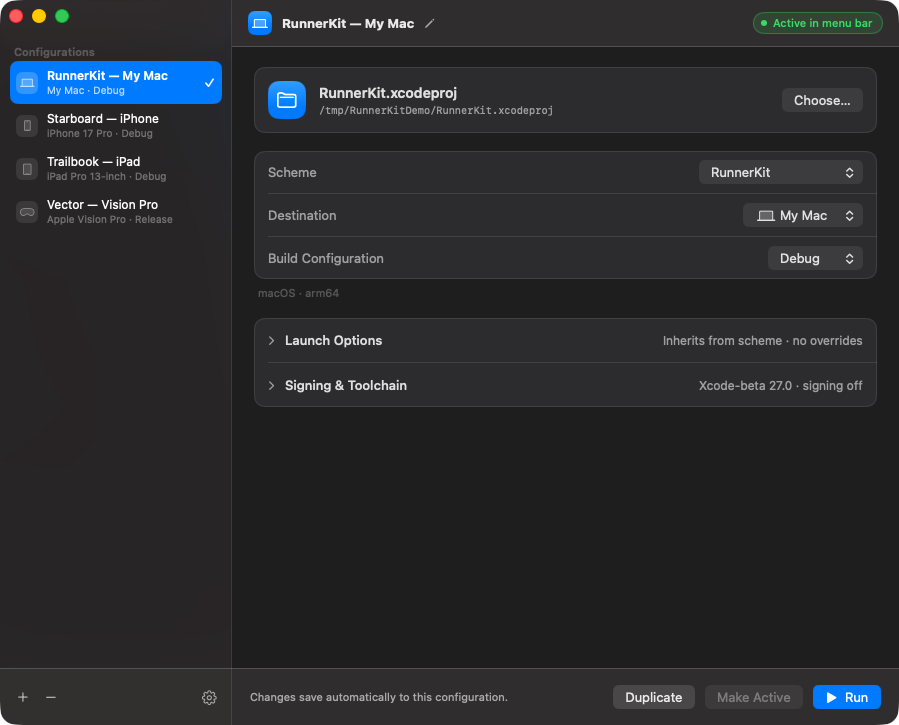This screenshot has height=725, width=899.
Task: Click the "iPhone 17 Pro · Debug" subtitle
Action: (99, 134)
